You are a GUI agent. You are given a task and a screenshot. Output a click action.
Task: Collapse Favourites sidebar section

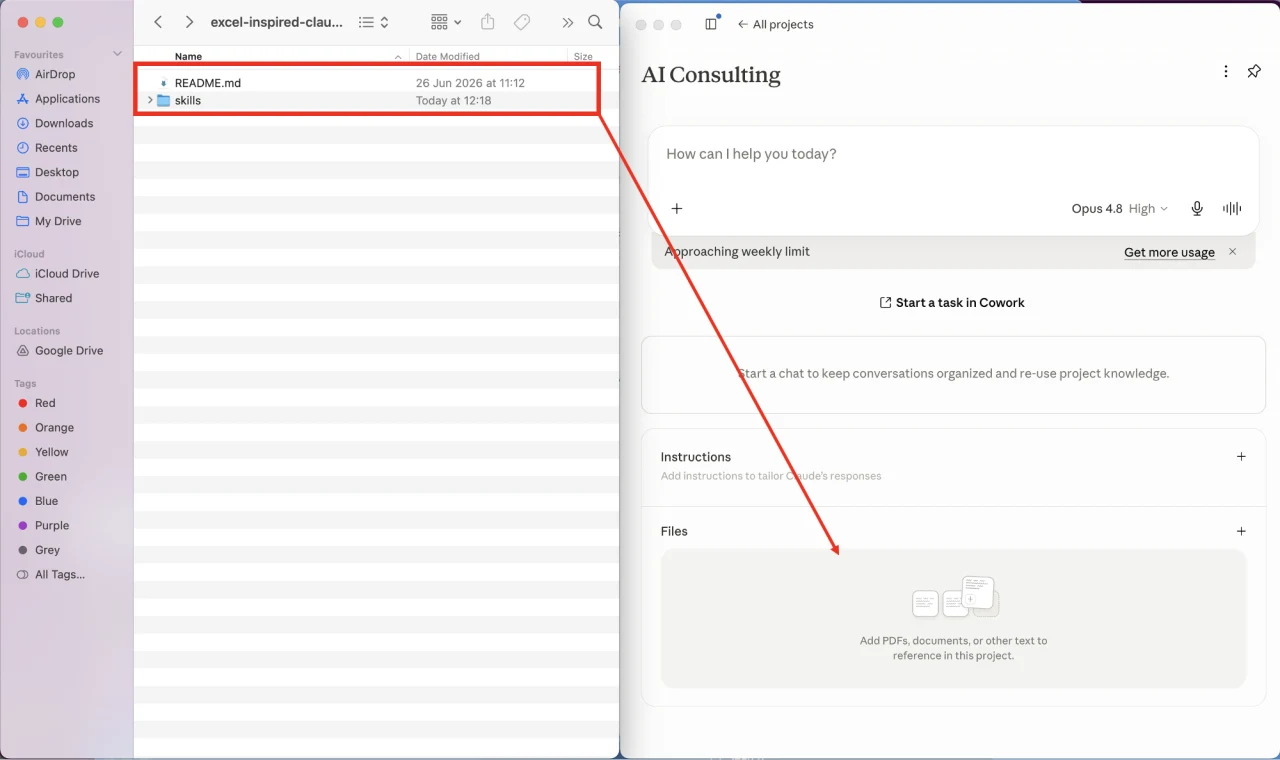(118, 54)
